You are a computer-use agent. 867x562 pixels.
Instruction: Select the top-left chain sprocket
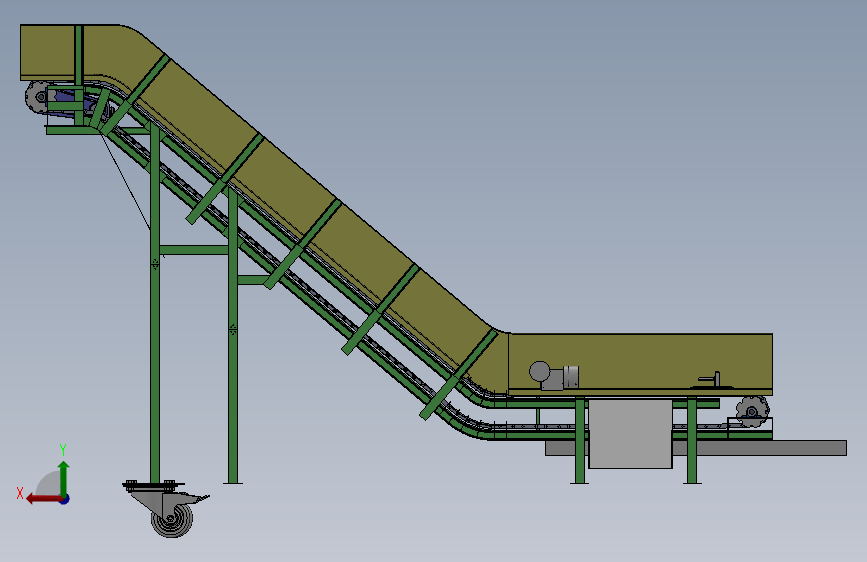(38, 97)
